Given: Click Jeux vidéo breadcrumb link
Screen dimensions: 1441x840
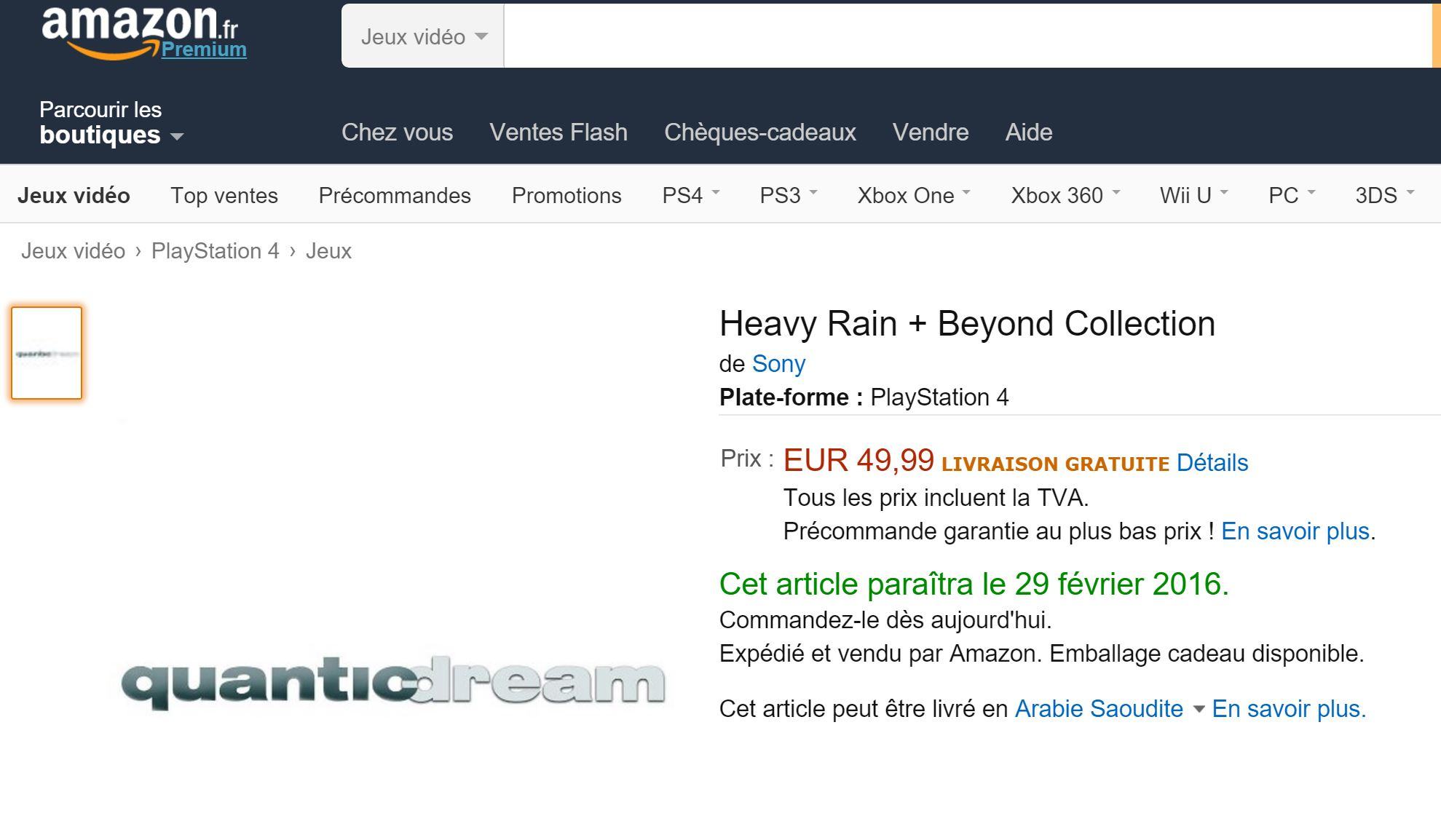Looking at the screenshot, I should (x=73, y=251).
